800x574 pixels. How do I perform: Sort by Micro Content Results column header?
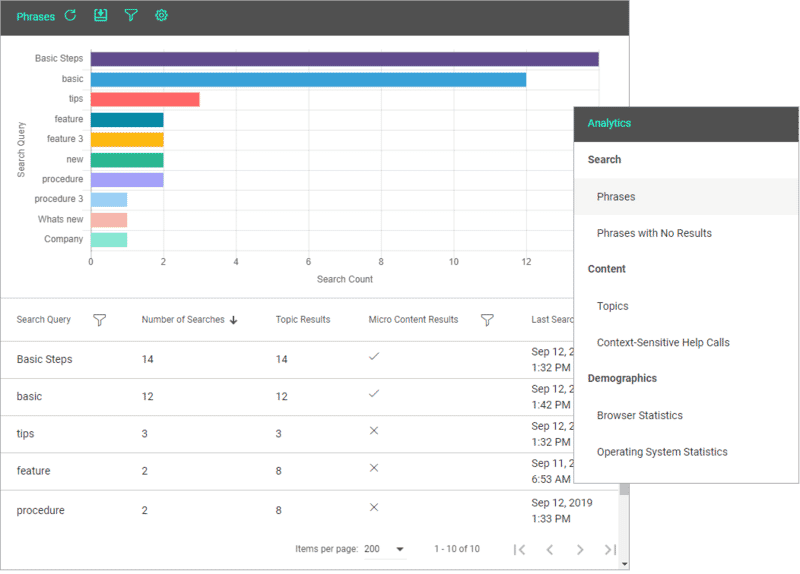pos(413,319)
